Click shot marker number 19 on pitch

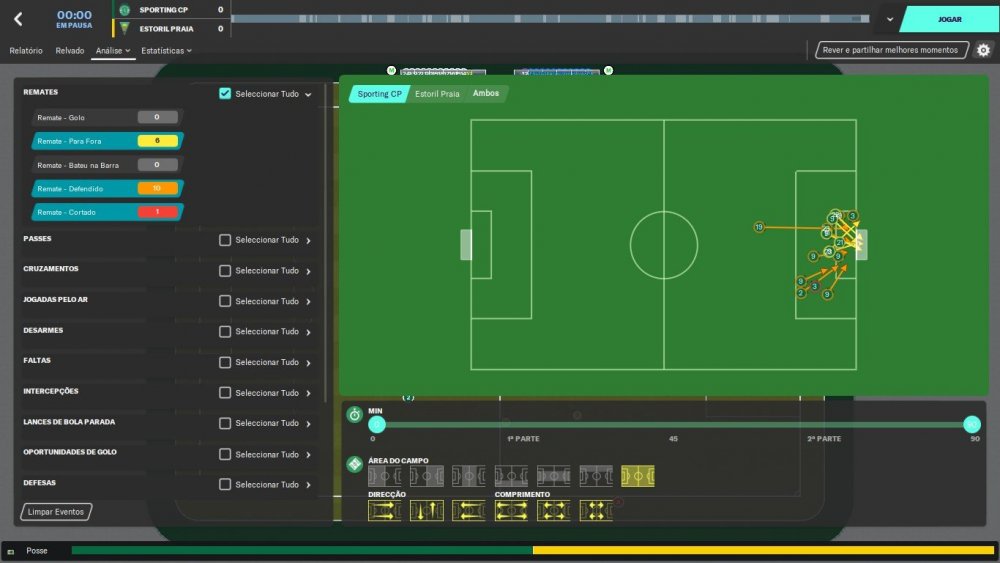point(759,227)
